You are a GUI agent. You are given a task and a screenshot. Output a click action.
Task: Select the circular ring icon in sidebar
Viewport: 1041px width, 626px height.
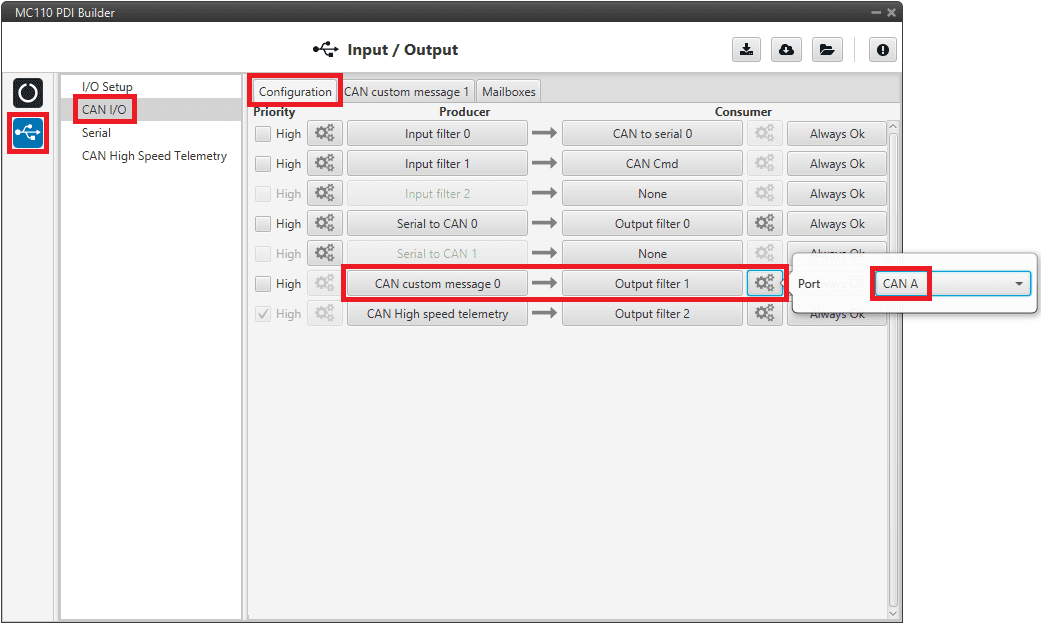coord(28,93)
